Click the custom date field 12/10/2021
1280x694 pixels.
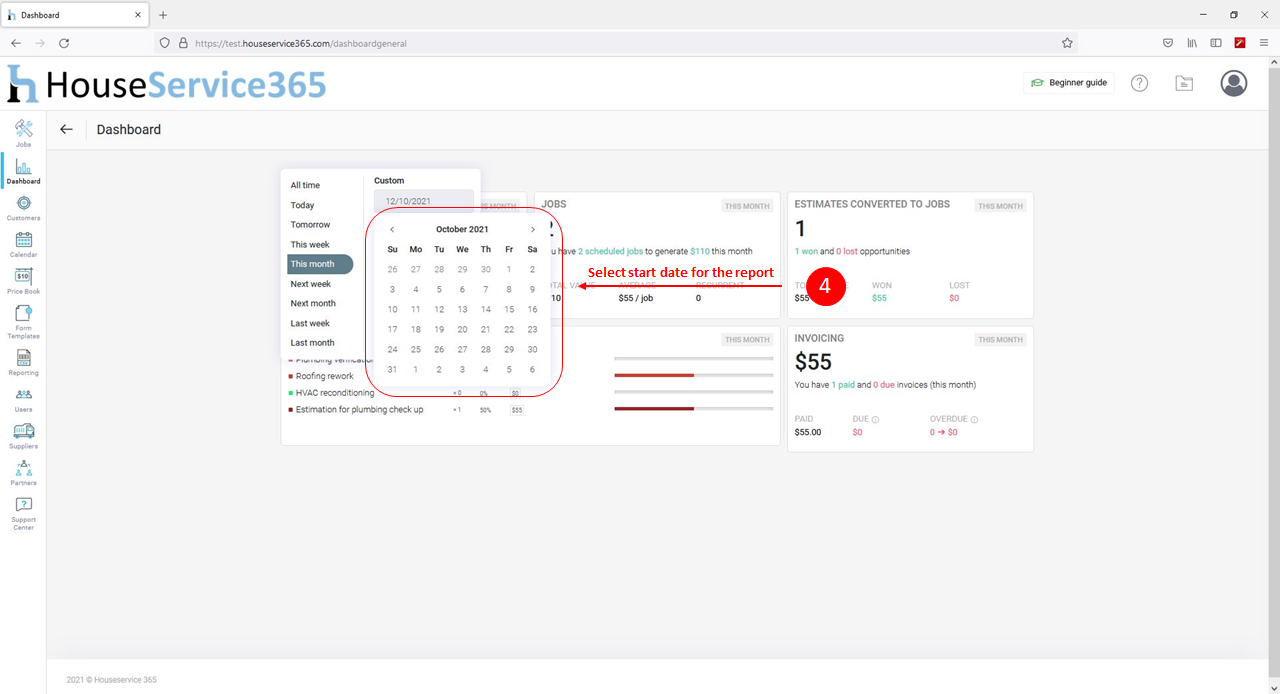point(423,201)
